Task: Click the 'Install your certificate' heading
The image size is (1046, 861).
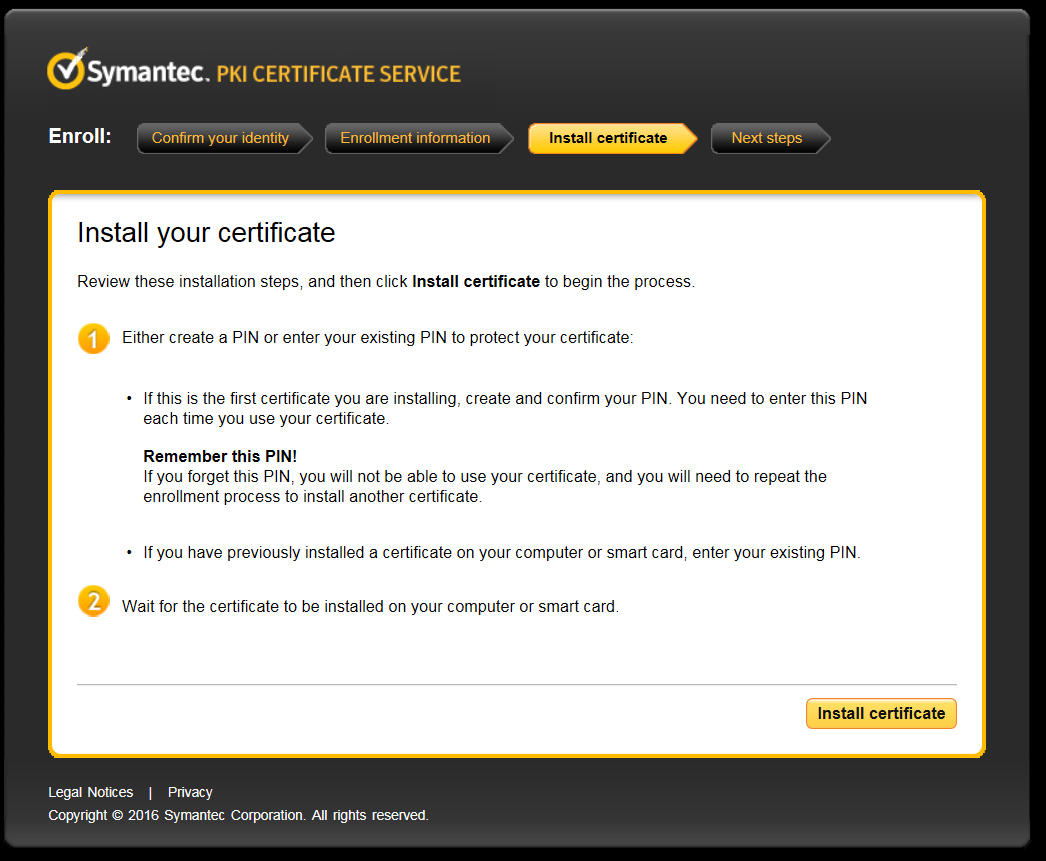Action: pyautogui.click(x=206, y=233)
